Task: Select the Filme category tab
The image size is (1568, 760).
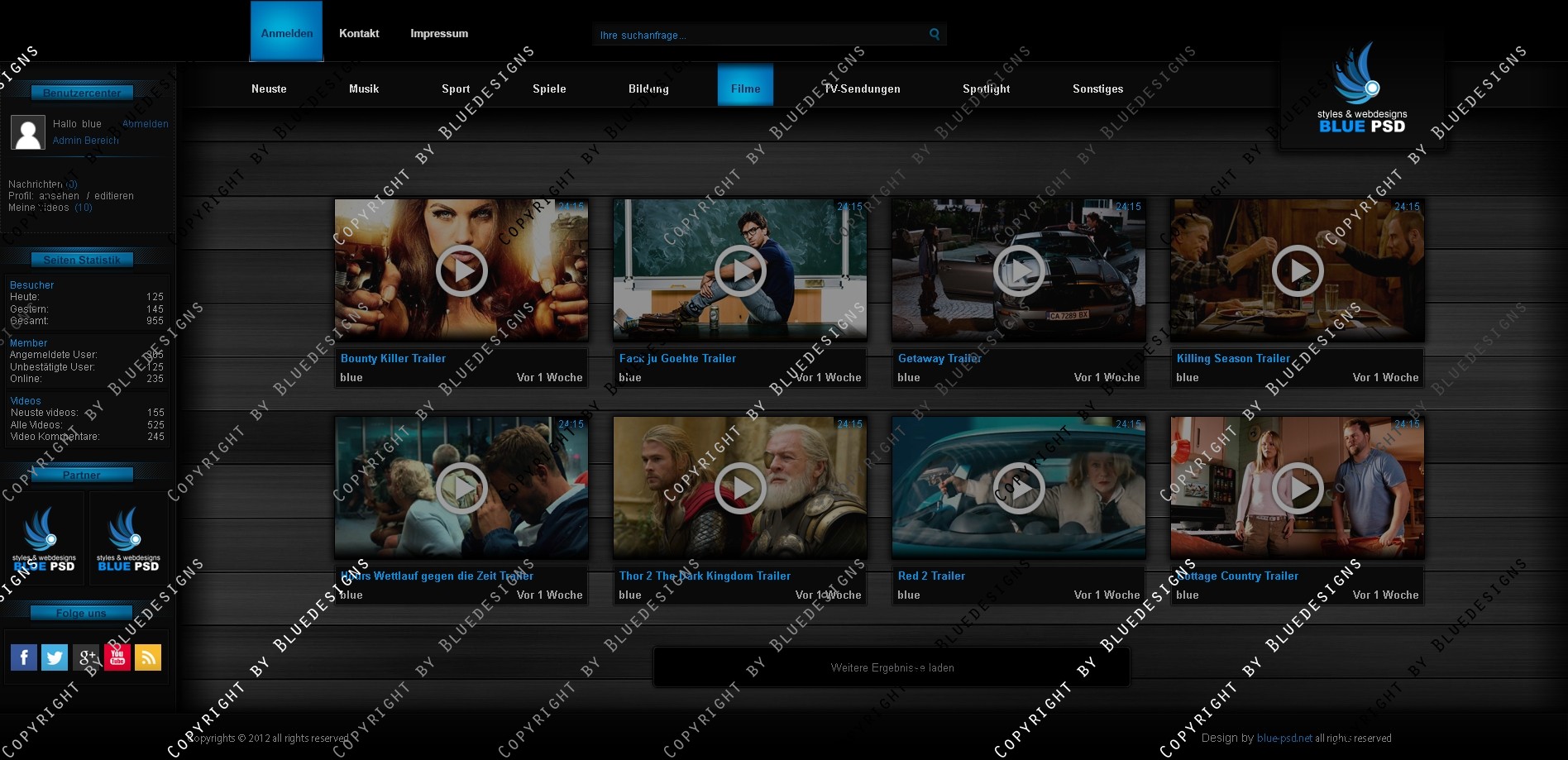Action: click(x=745, y=85)
